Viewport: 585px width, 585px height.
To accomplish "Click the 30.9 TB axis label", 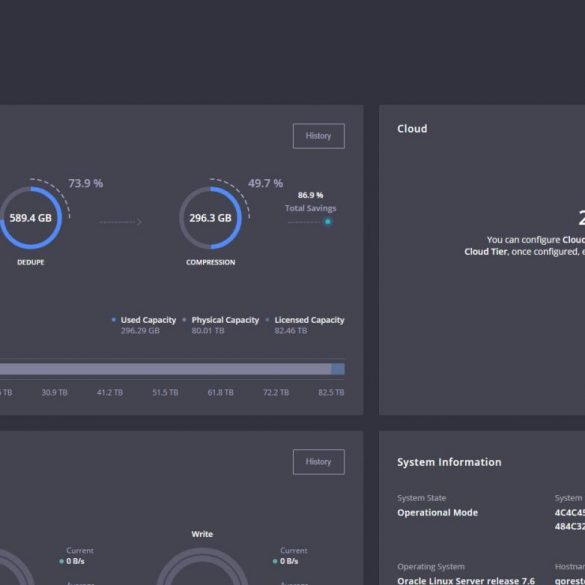I will tap(54, 392).
